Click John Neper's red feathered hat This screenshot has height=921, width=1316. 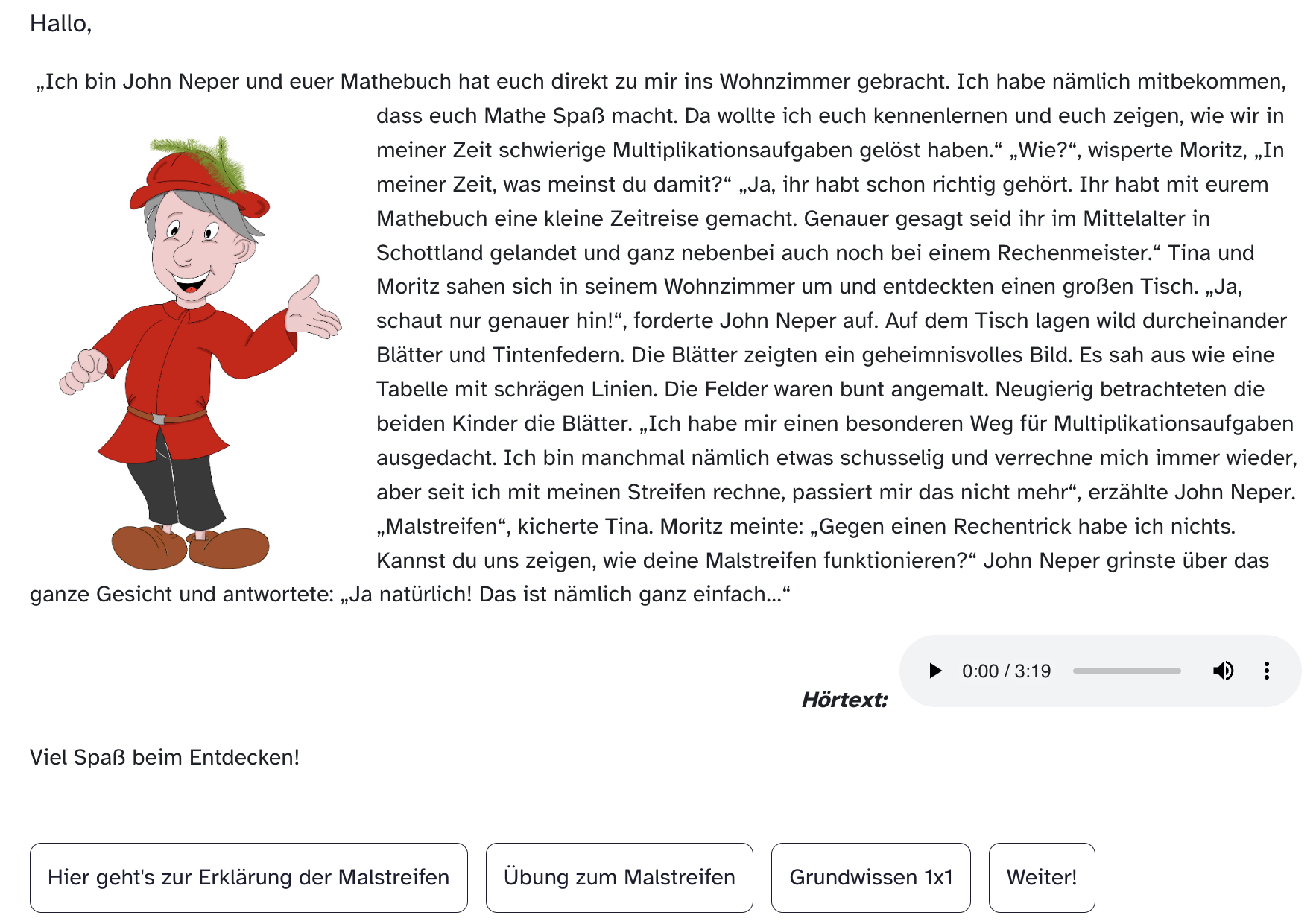click(x=199, y=176)
